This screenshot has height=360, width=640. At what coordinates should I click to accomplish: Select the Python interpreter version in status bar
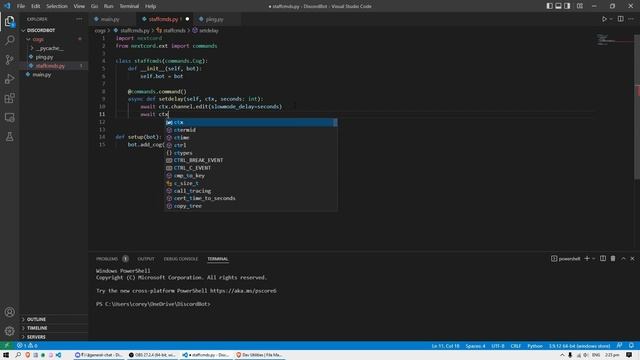pos(579,346)
